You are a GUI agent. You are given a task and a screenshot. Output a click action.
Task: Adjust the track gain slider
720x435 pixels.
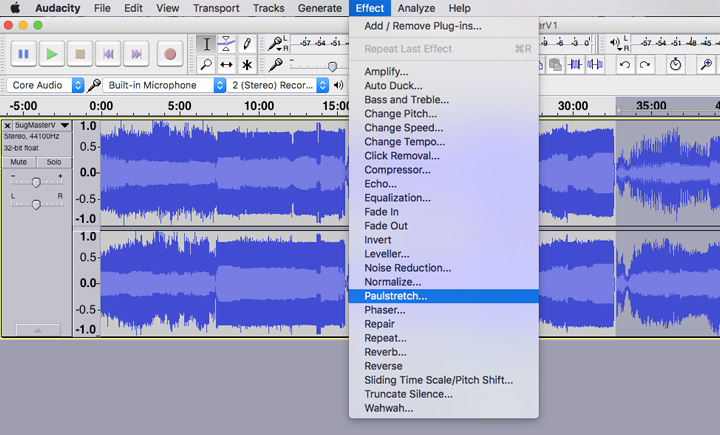pos(36,182)
